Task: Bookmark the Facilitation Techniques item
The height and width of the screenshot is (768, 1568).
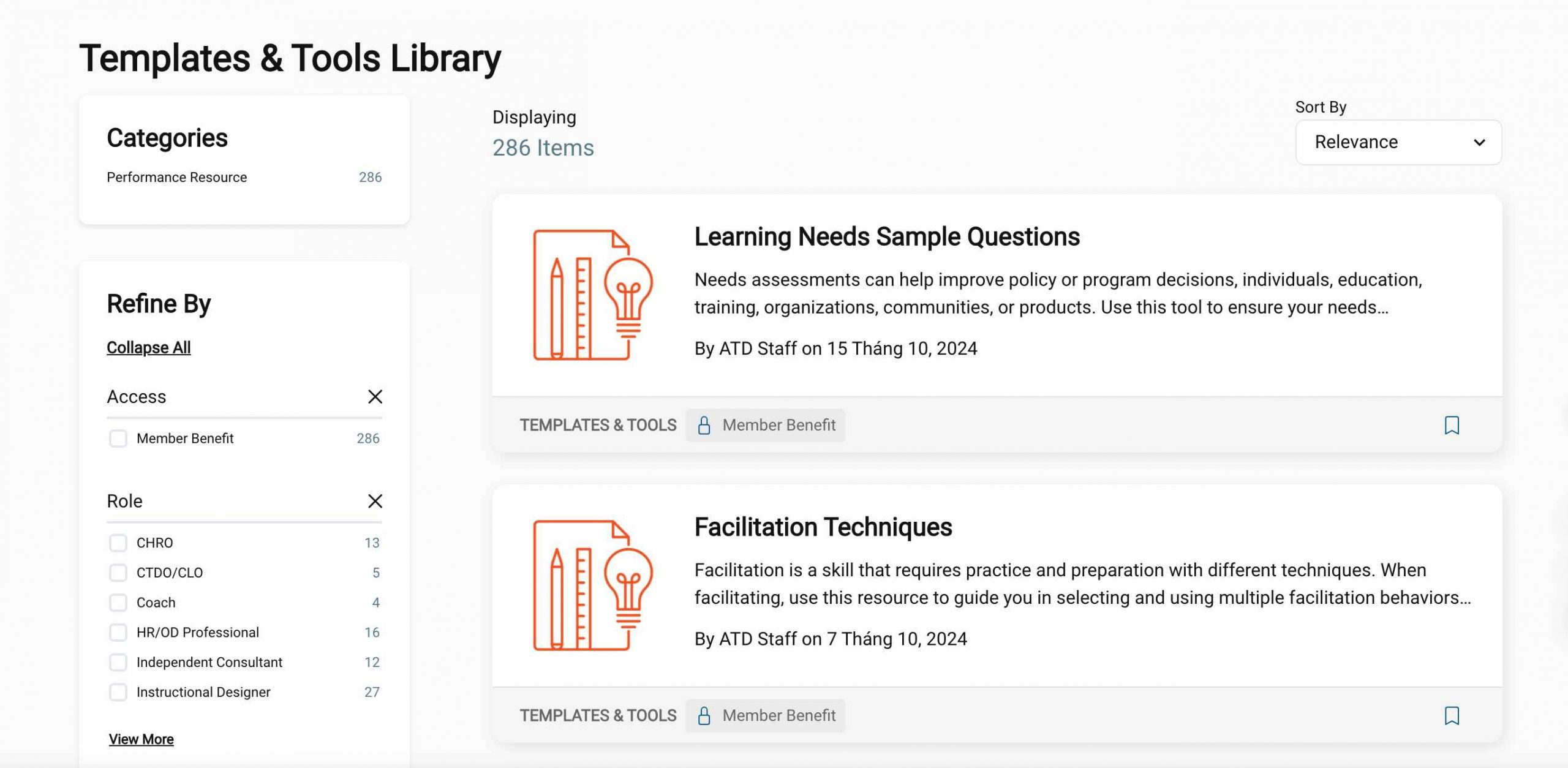Action: coord(1451,715)
